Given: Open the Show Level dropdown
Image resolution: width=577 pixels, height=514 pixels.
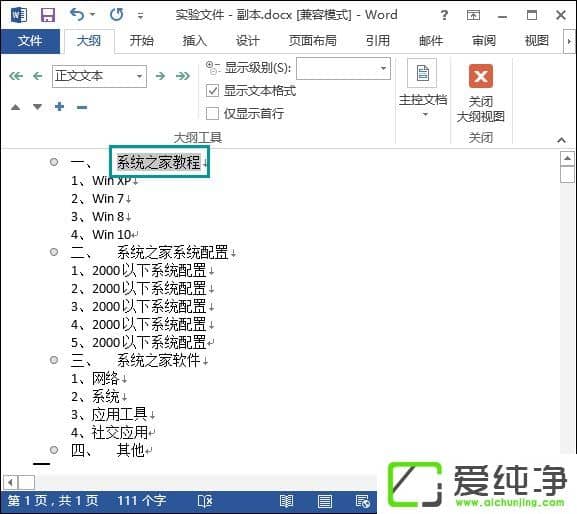Looking at the screenshot, I should [x=343, y=68].
